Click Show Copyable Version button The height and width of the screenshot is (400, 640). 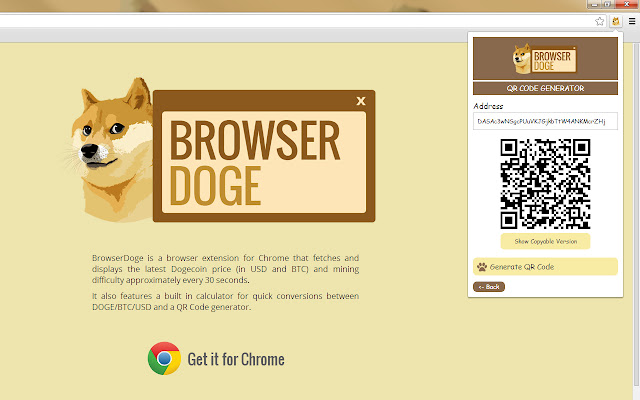click(x=545, y=241)
